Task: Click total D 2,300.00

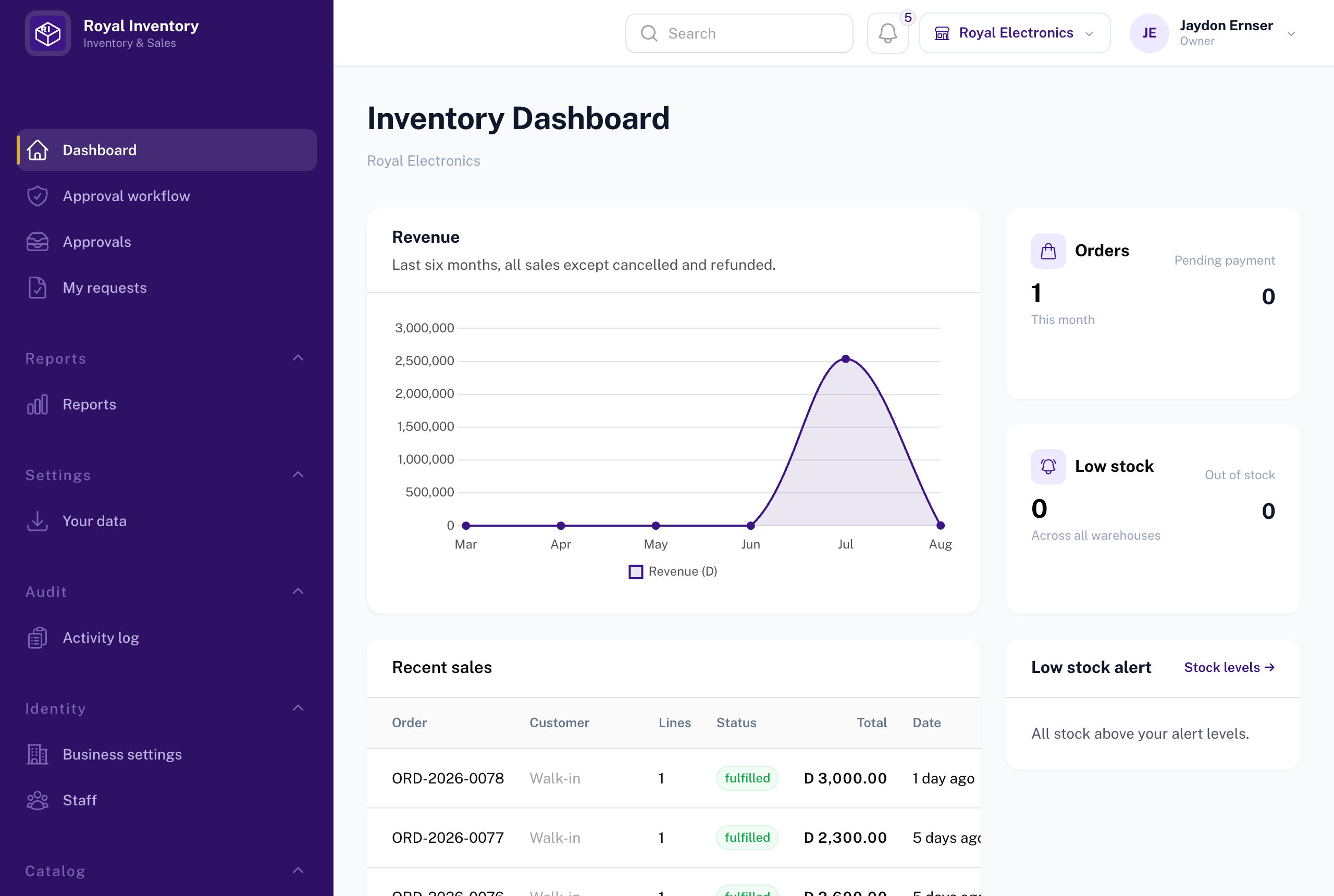Action: [845, 838]
